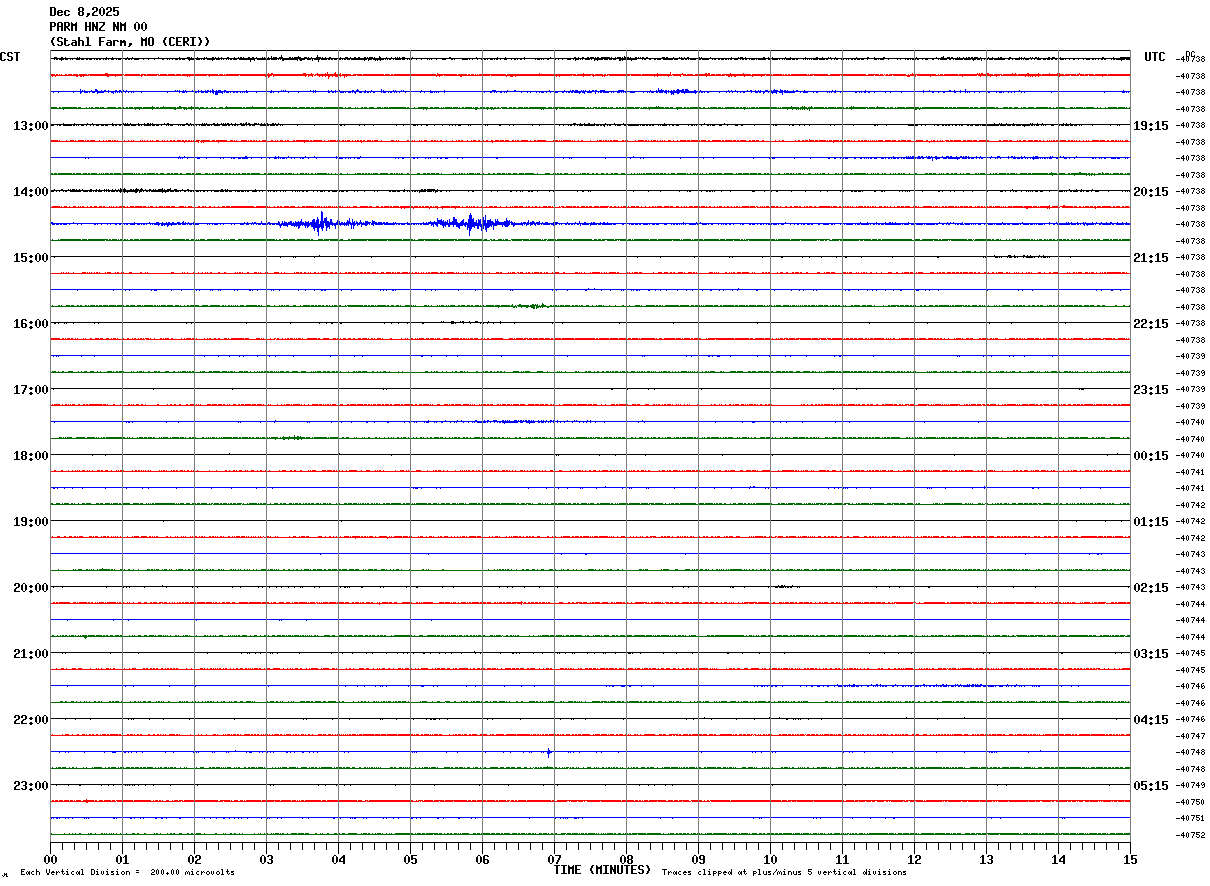Select the 23:00 CST row label
Screen dimensions: 1210x886
[31, 785]
